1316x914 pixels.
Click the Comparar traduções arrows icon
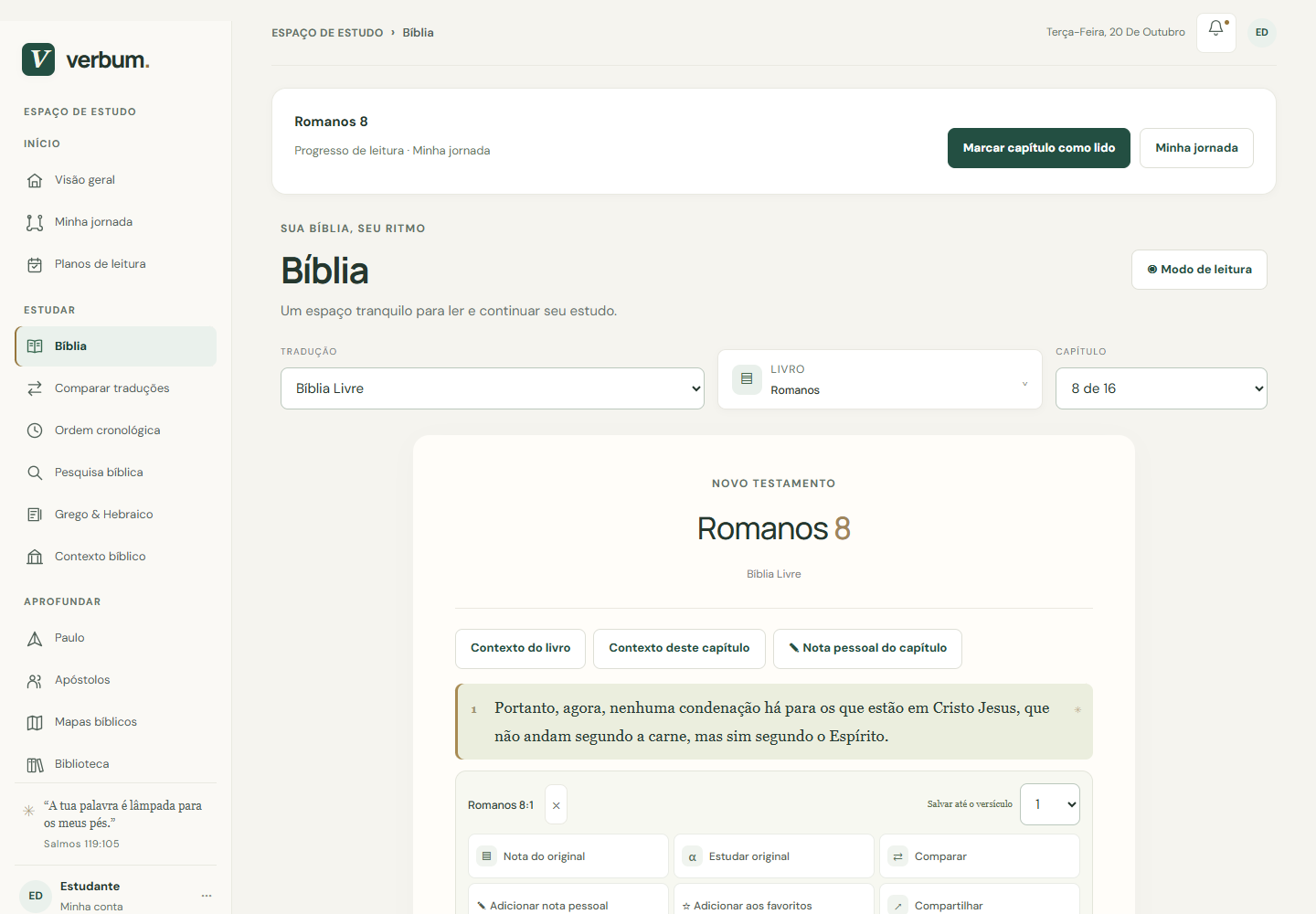tap(35, 388)
